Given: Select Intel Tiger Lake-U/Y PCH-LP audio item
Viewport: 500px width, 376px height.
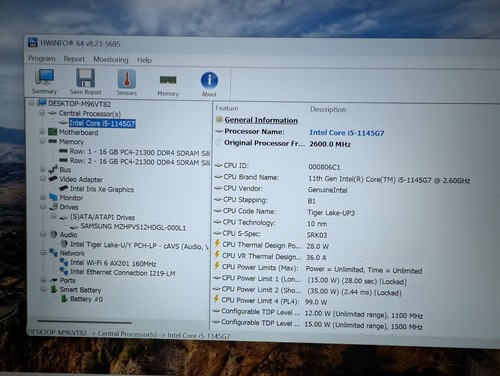Looking at the screenshot, I should pos(139,245).
